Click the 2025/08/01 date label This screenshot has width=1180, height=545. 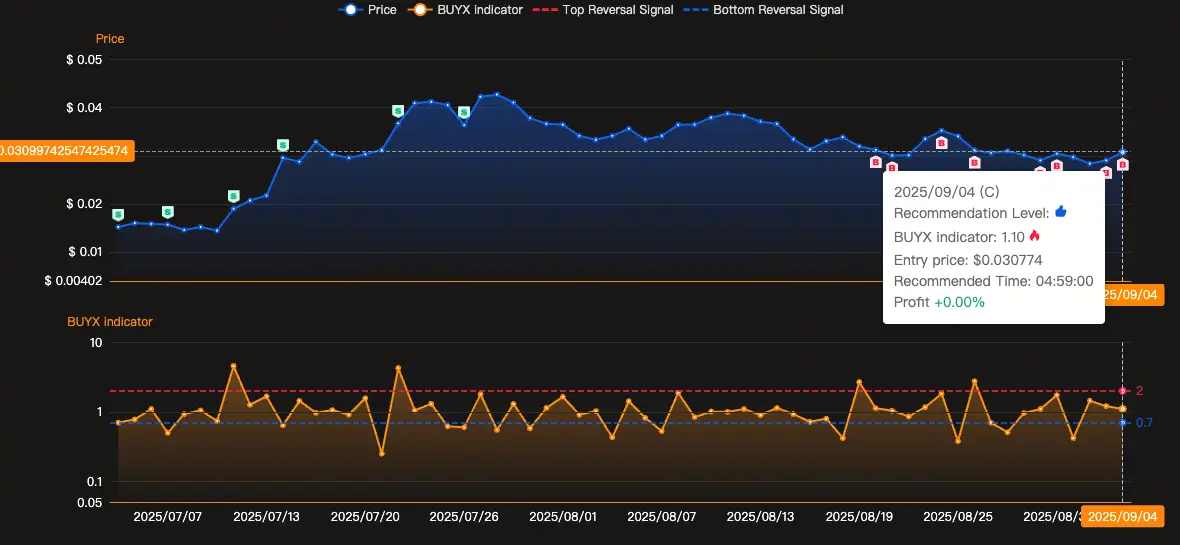pos(563,517)
